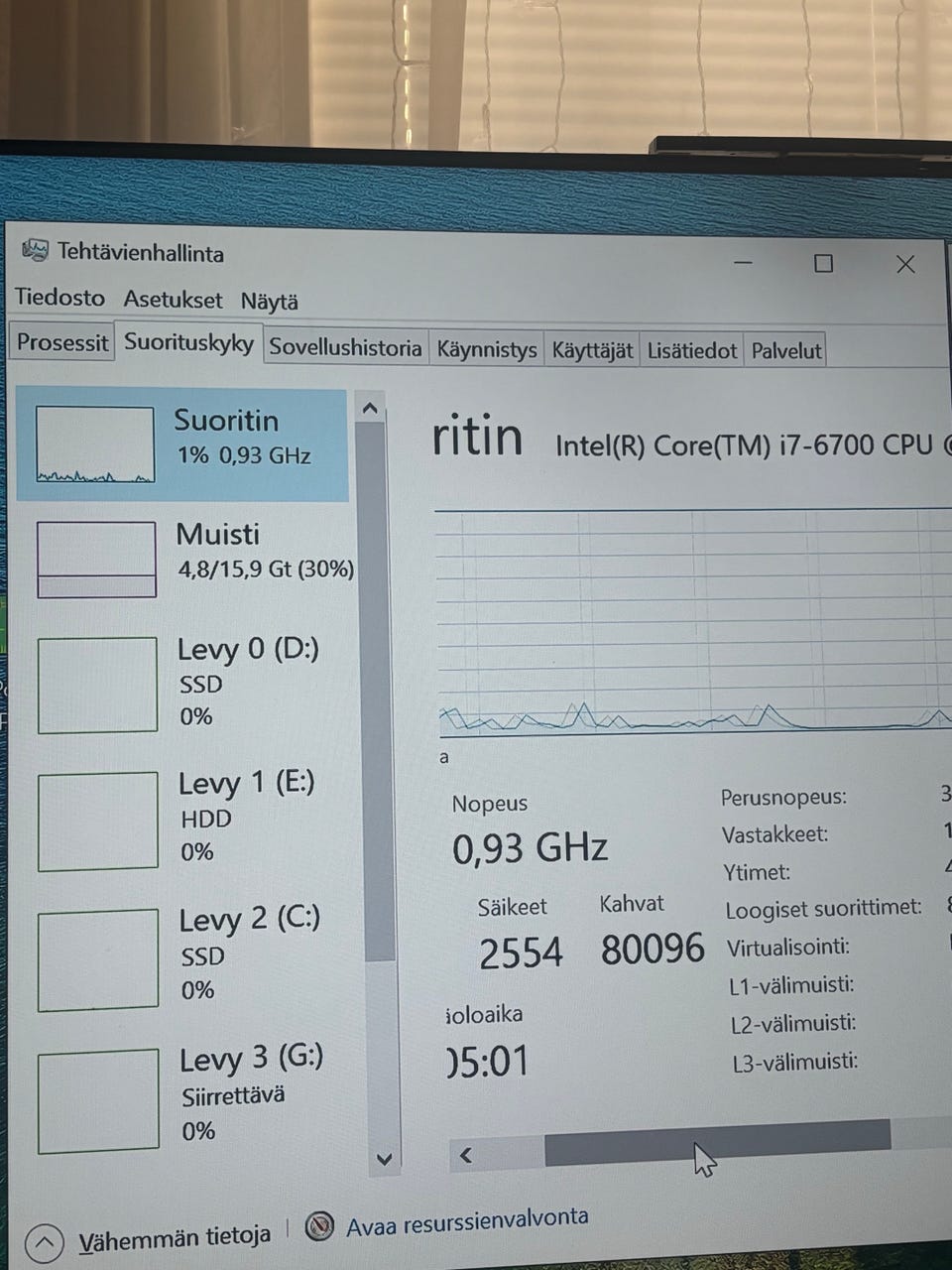Select the Levy 1 (E:) thumbnail
The height and width of the screenshot is (1270, 952).
[x=98, y=821]
